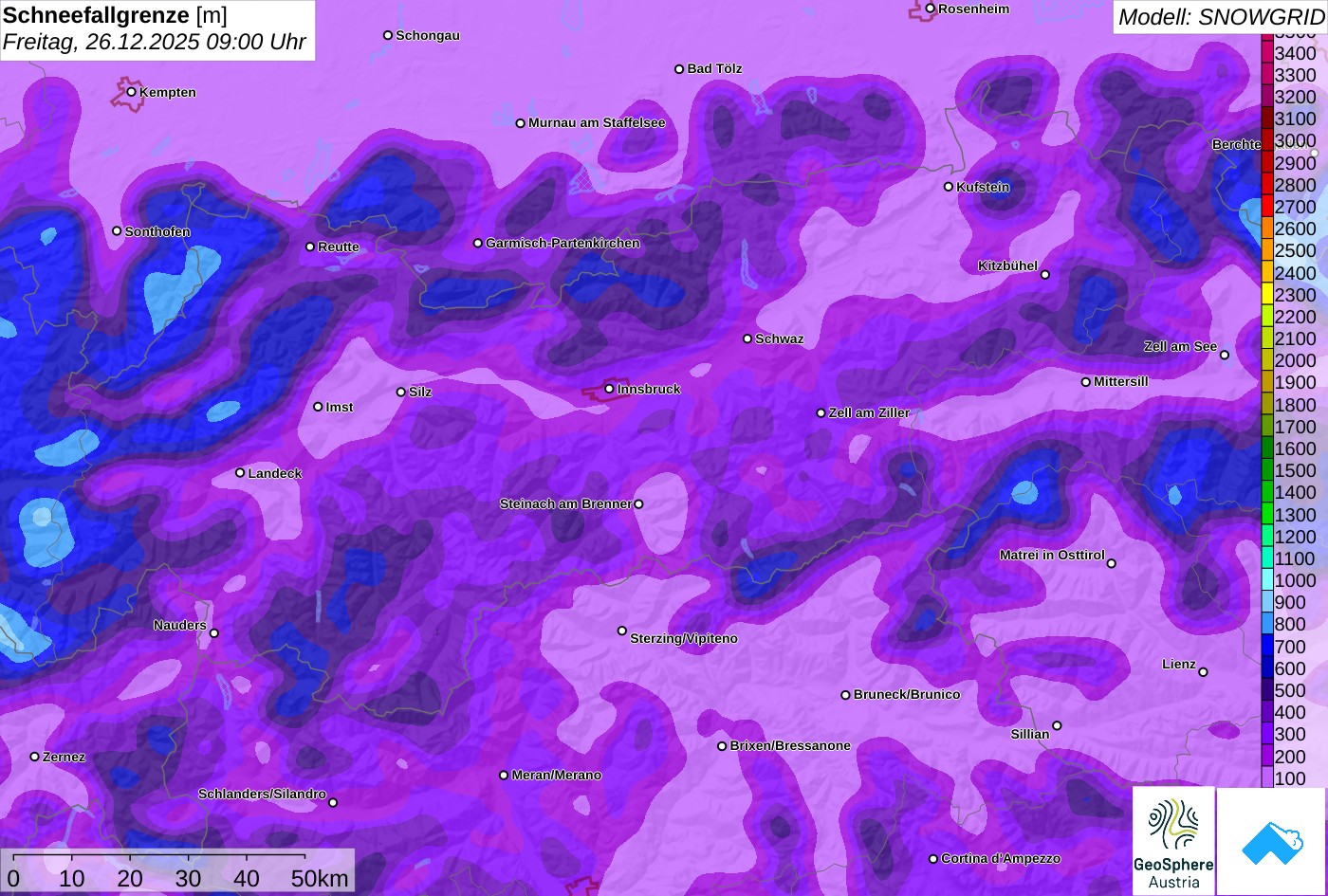Viewport: 1328px width, 896px height.
Task: Select the Matrei in Osttirol marker
Action: 1111,563
